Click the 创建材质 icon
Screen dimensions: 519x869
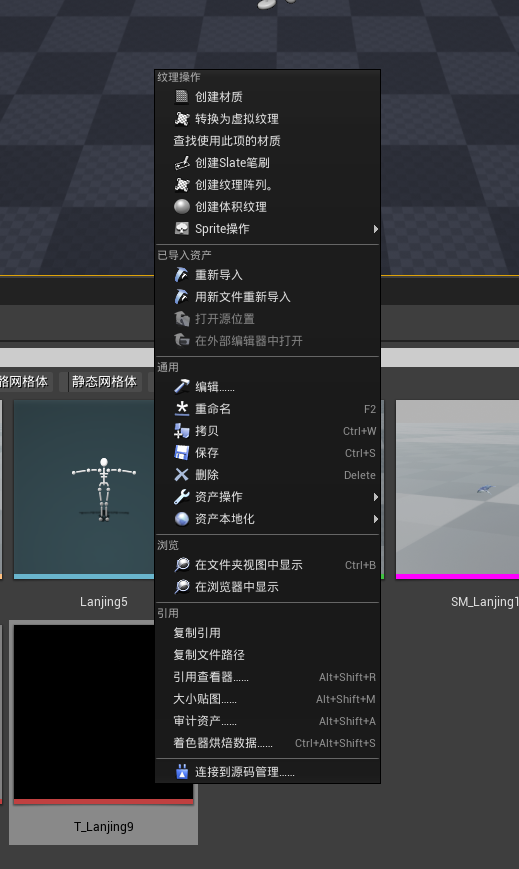click(x=181, y=96)
